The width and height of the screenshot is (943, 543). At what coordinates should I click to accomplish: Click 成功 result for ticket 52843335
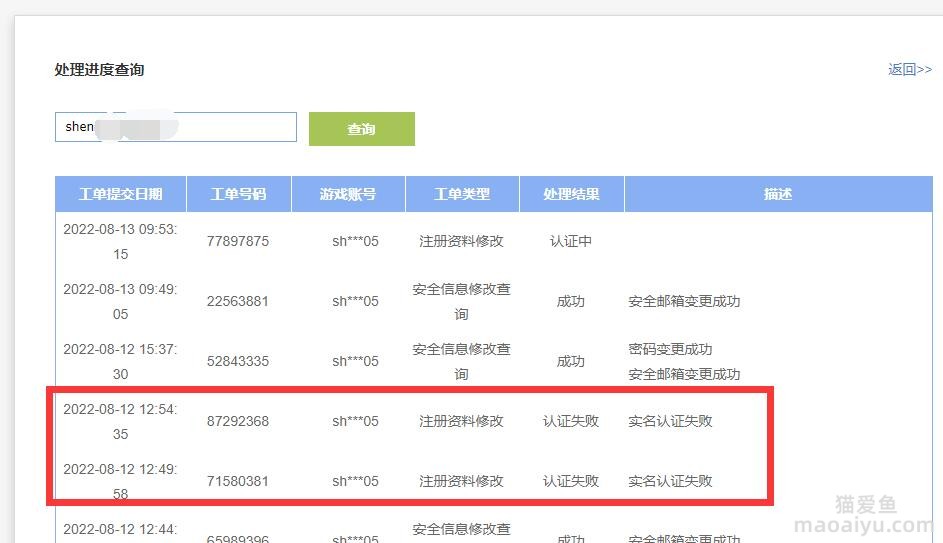point(571,361)
